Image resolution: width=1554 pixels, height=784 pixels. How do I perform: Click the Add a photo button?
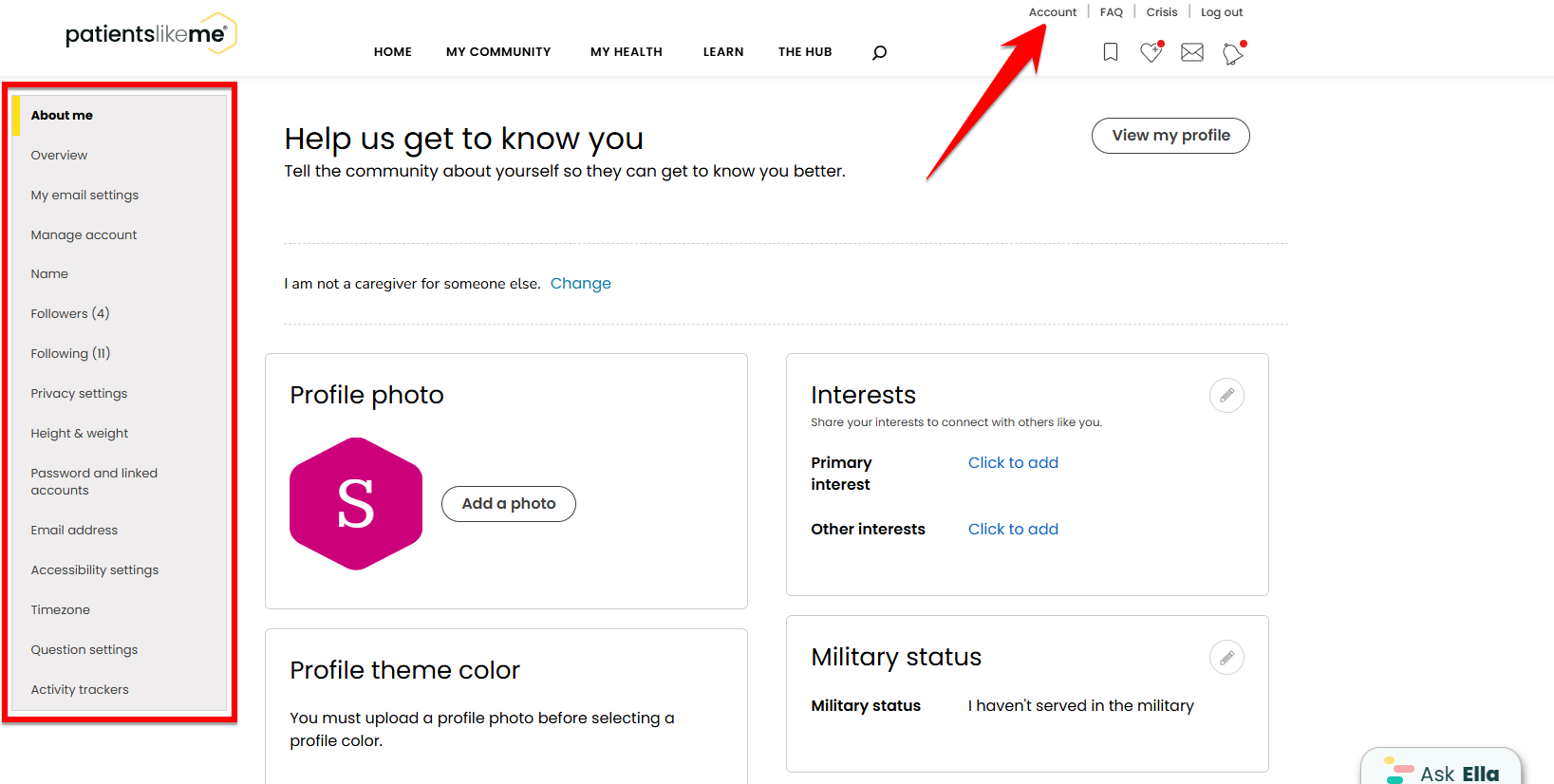[x=509, y=504]
